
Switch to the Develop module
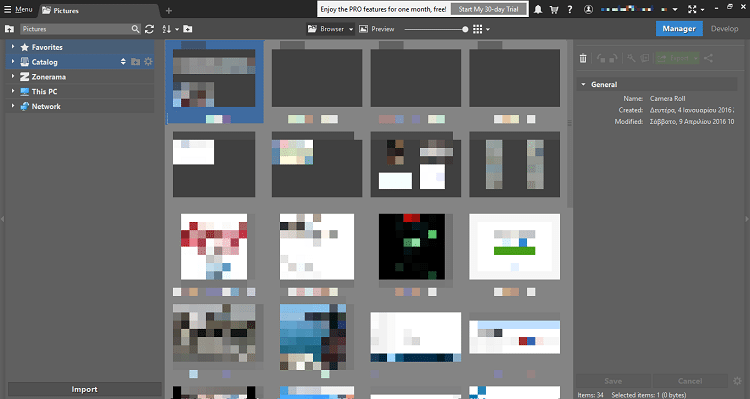pyautogui.click(x=724, y=29)
